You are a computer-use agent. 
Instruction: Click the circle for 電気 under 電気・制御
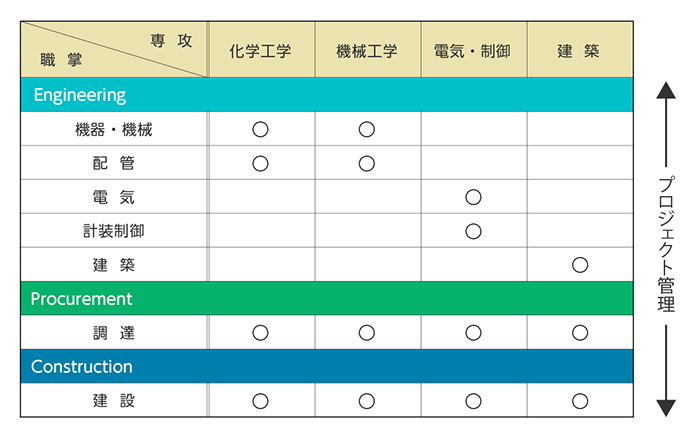473,197
